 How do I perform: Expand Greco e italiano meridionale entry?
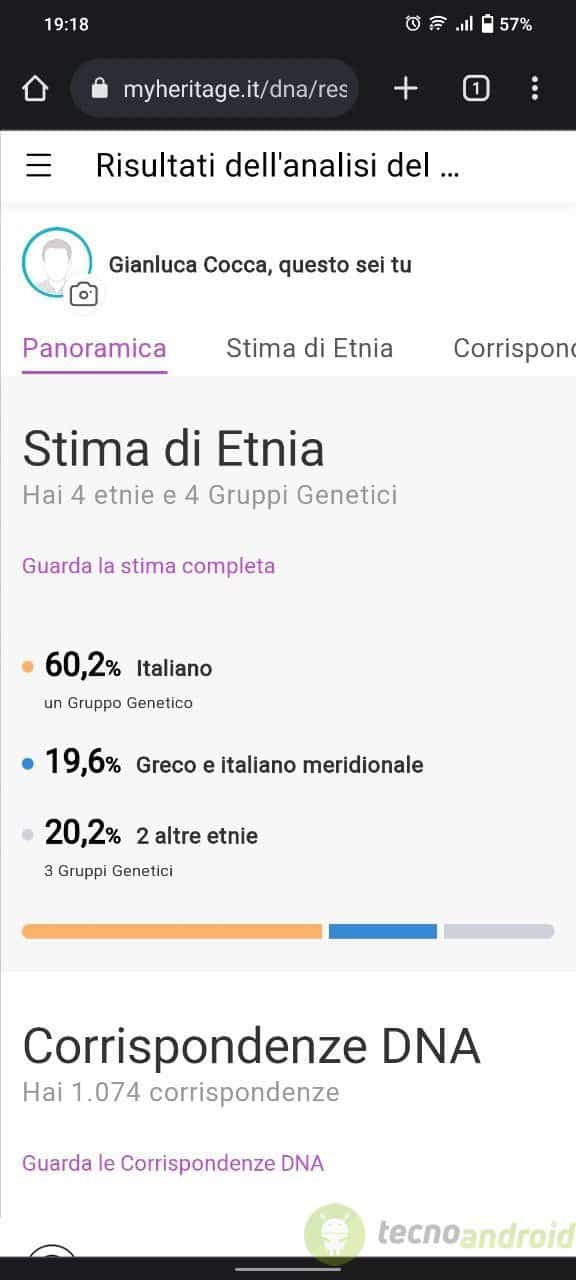point(223,764)
